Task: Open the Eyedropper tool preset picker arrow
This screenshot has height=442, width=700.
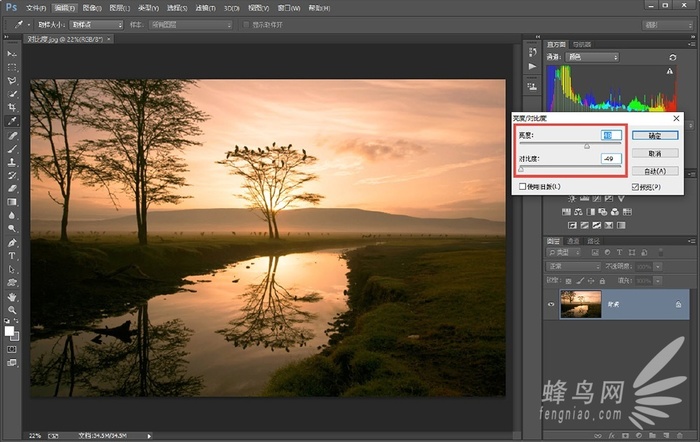Action: 29,25
